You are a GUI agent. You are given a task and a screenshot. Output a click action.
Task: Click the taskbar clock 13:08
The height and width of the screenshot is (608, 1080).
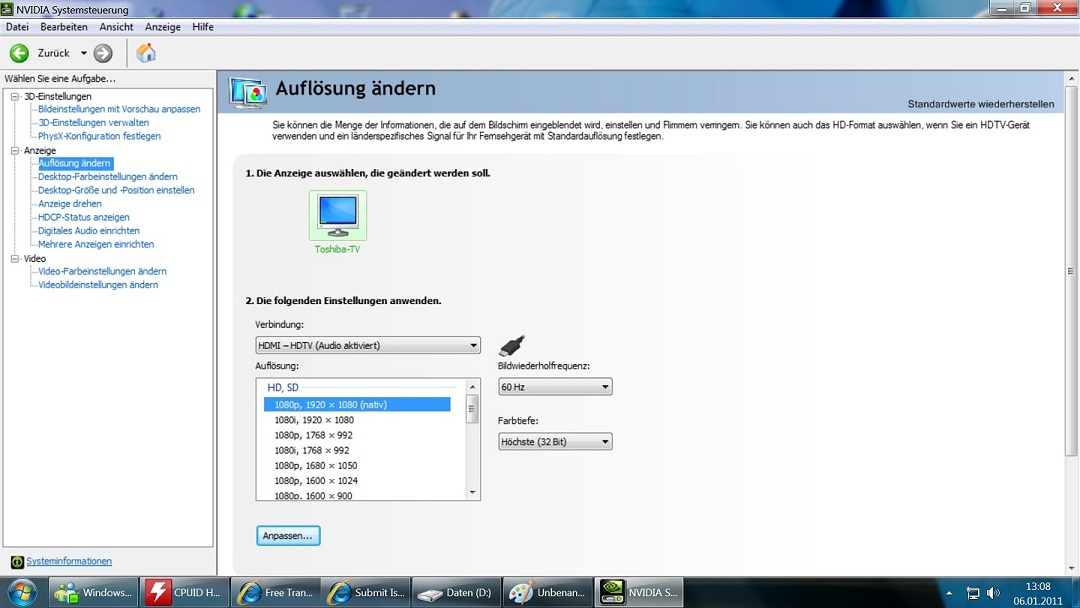1038,587
